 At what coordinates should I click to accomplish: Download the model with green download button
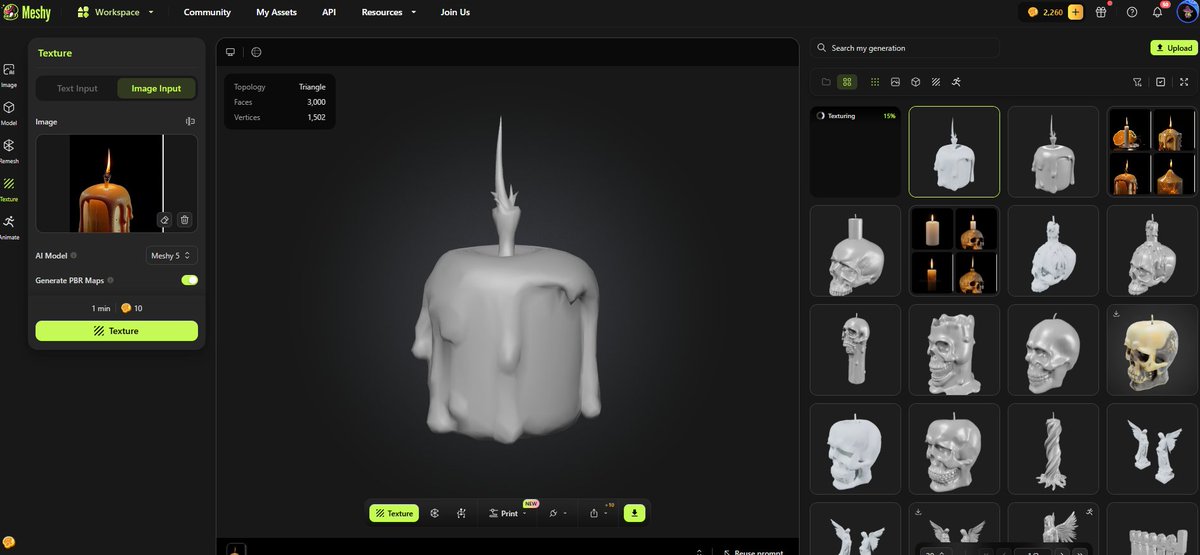[634, 513]
